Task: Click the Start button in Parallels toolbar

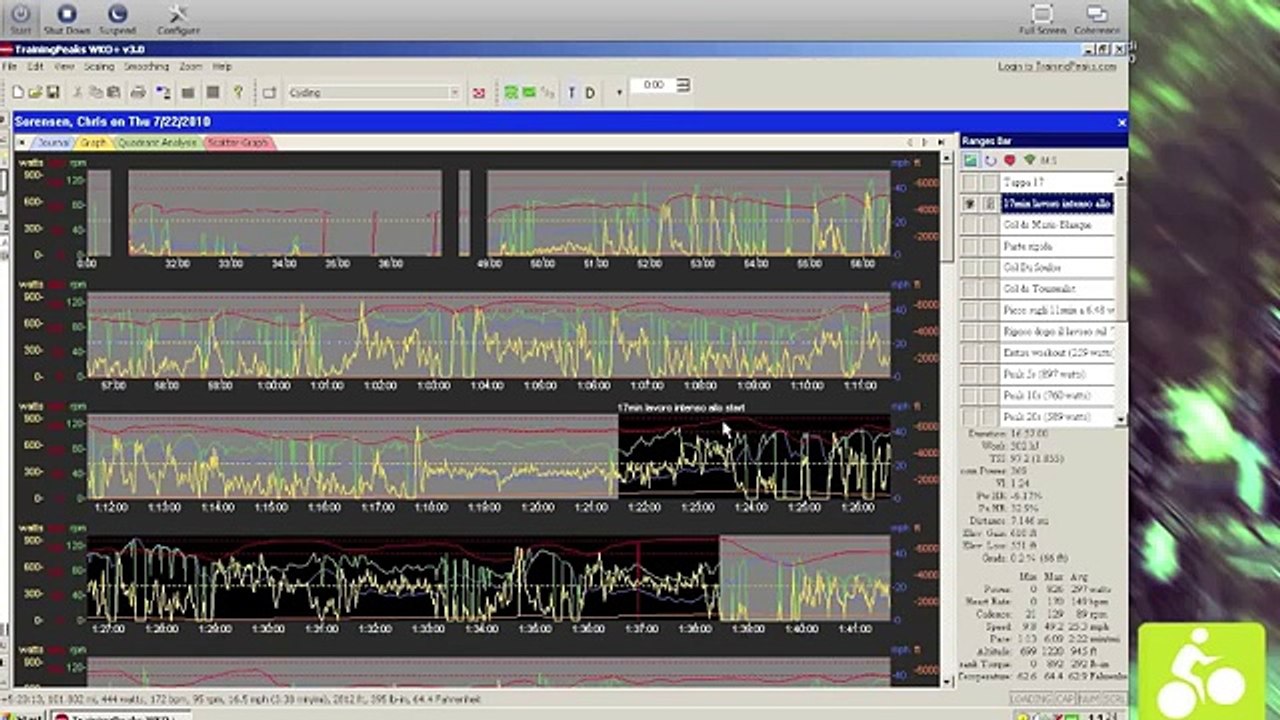Action: pyautogui.click(x=20, y=17)
